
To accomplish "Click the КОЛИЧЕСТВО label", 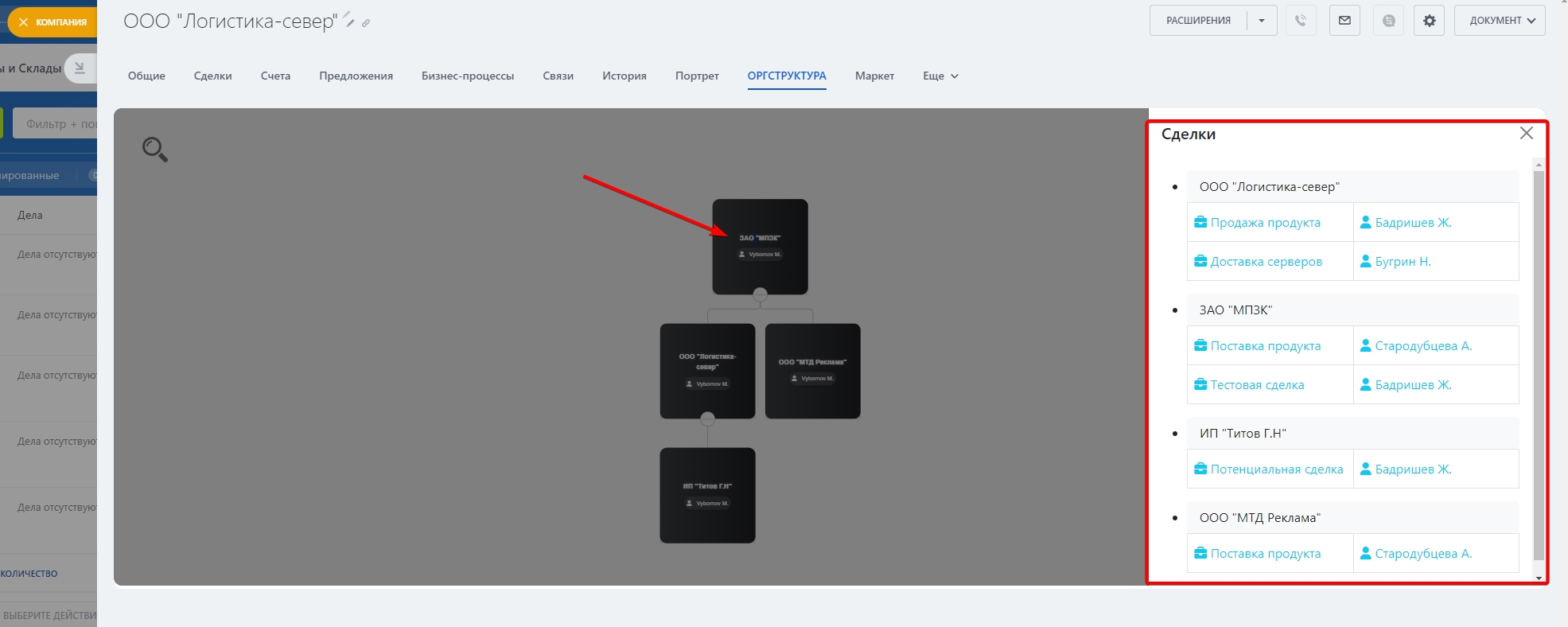I will click(29, 574).
